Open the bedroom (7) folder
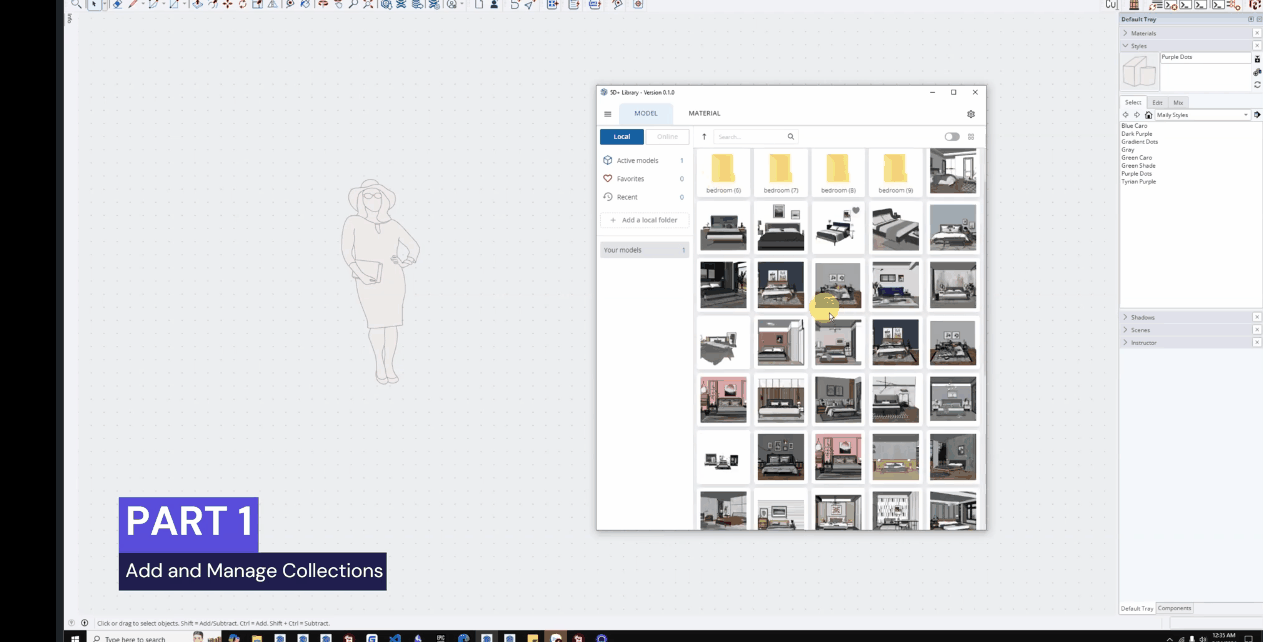1263x642 pixels. [780, 171]
